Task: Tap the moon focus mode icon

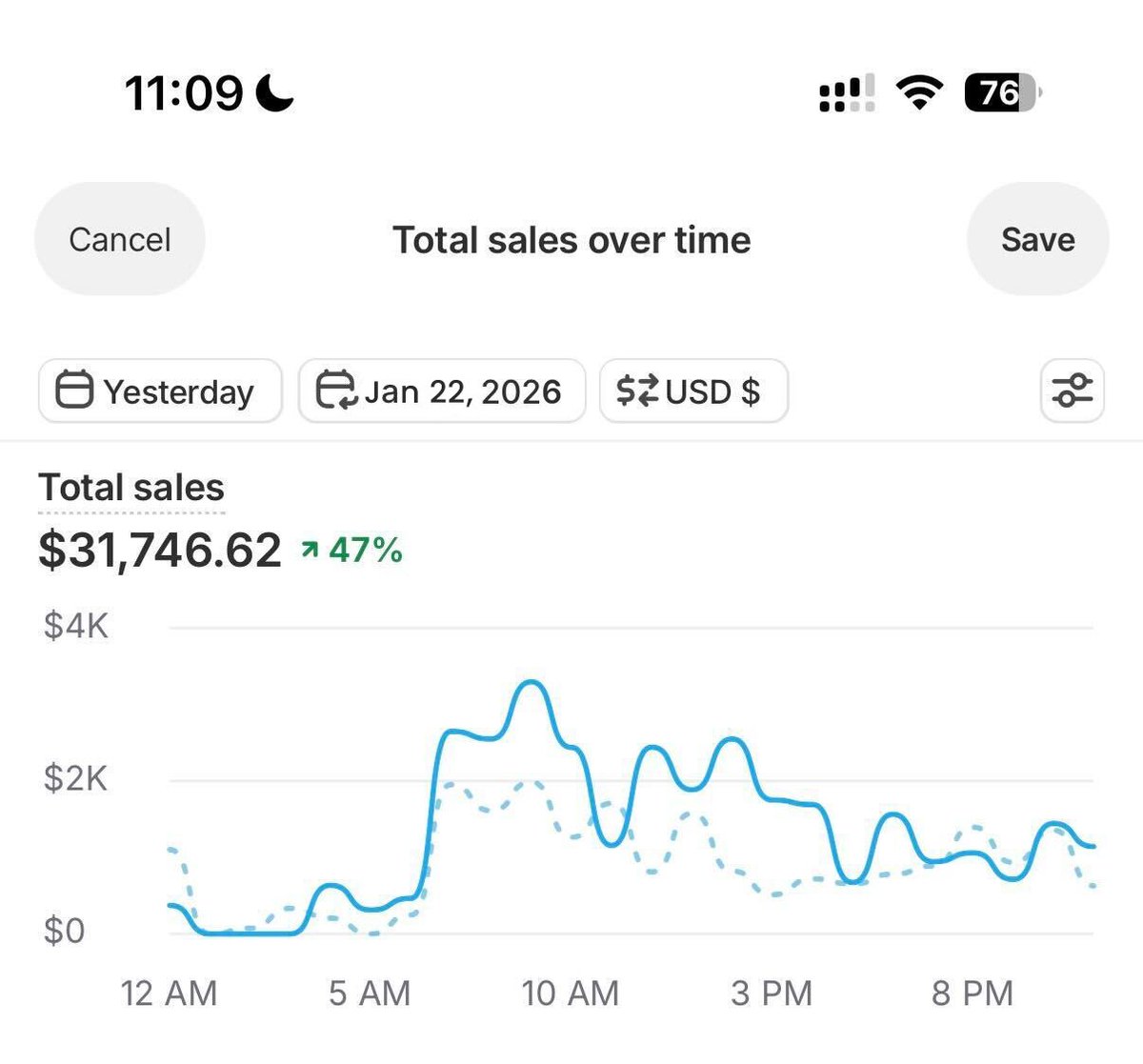Action: (x=275, y=92)
